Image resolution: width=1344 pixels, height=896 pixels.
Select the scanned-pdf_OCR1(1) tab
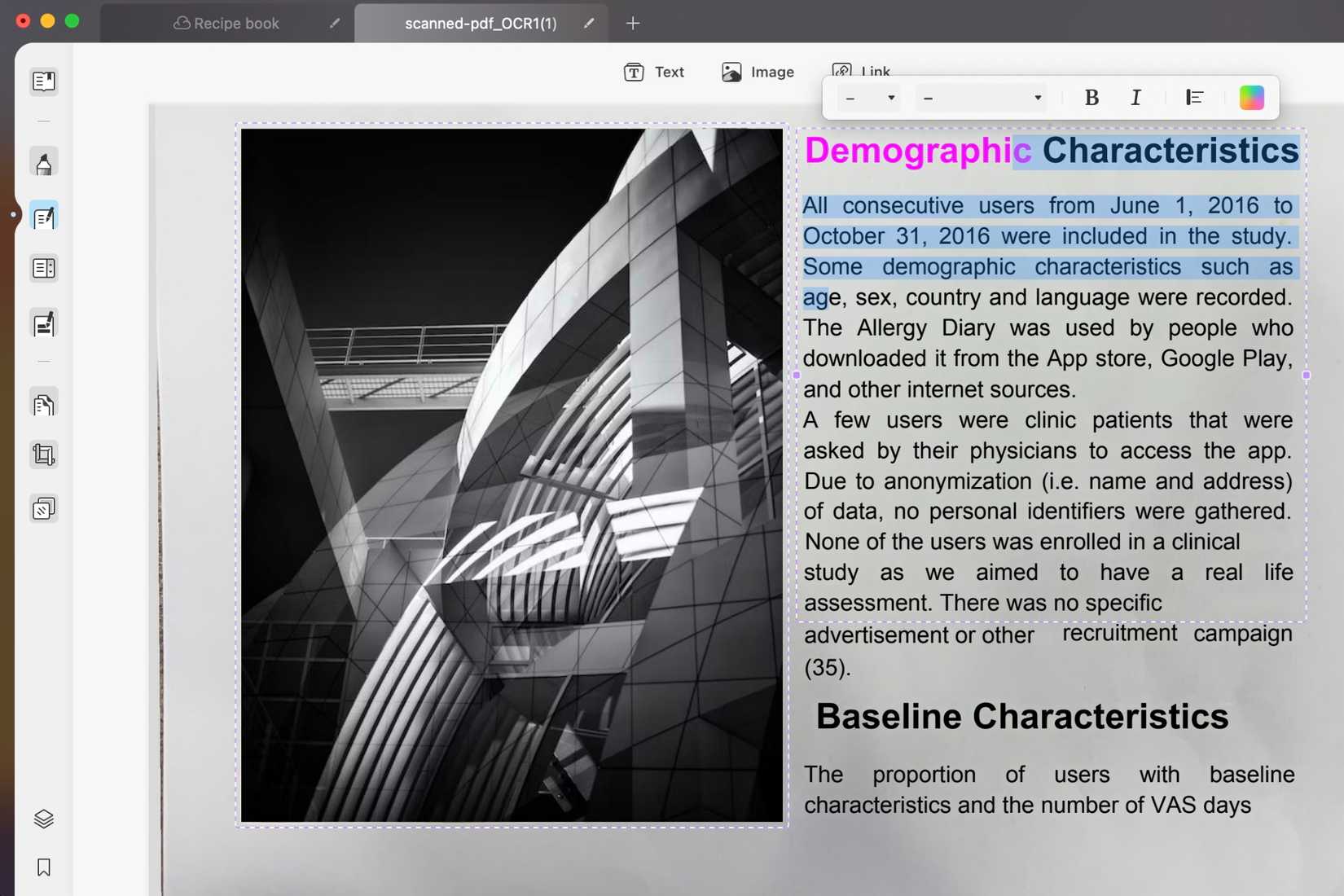click(x=481, y=23)
